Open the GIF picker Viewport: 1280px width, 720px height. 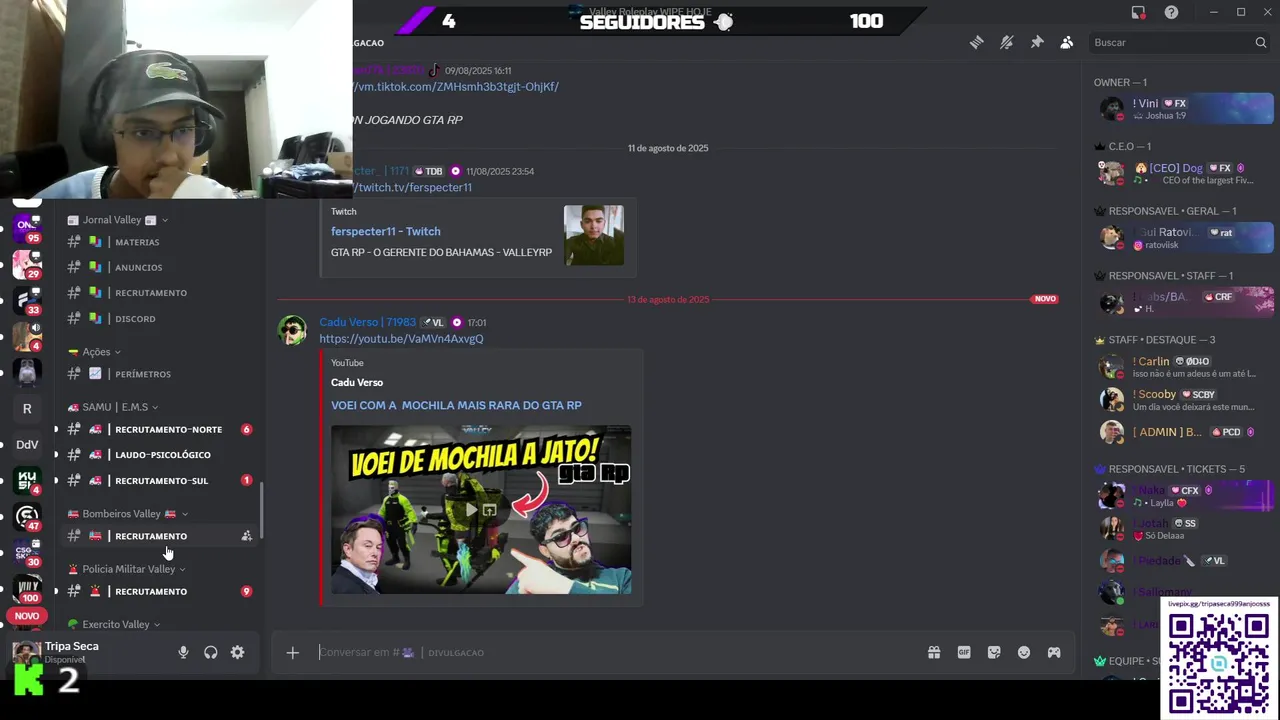(x=964, y=652)
